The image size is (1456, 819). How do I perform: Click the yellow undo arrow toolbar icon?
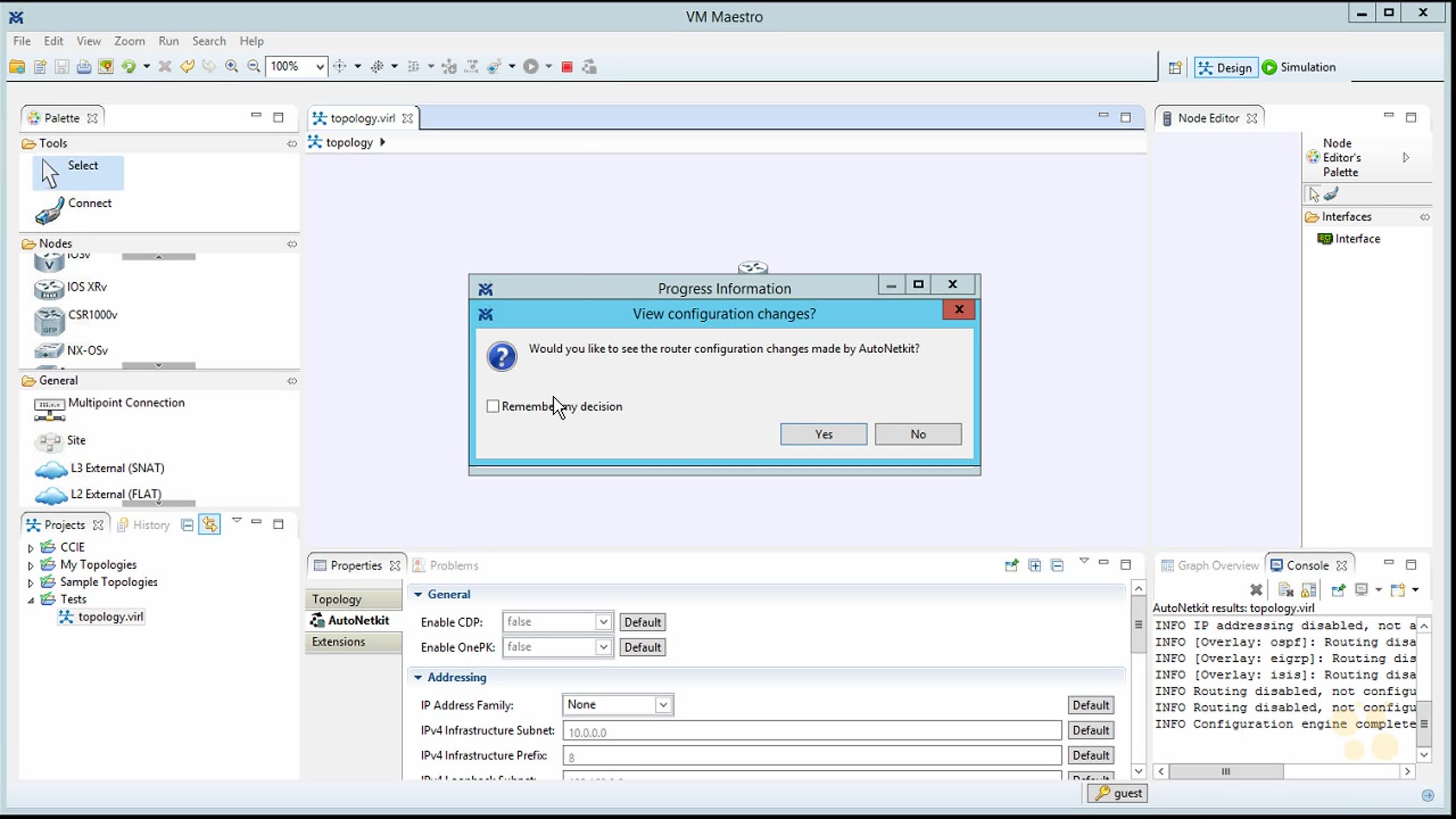[187, 67]
